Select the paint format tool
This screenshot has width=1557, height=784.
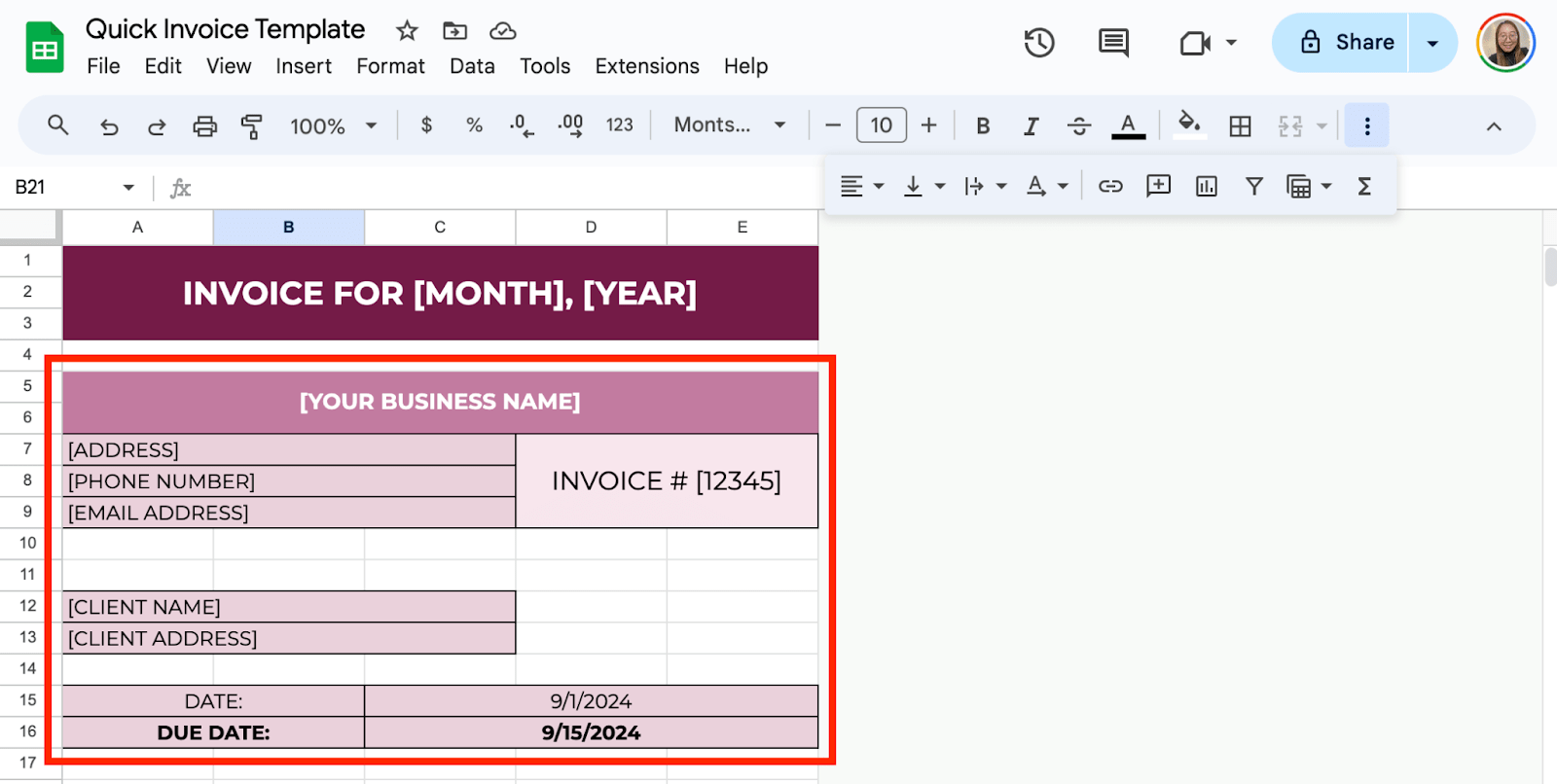pyautogui.click(x=252, y=126)
